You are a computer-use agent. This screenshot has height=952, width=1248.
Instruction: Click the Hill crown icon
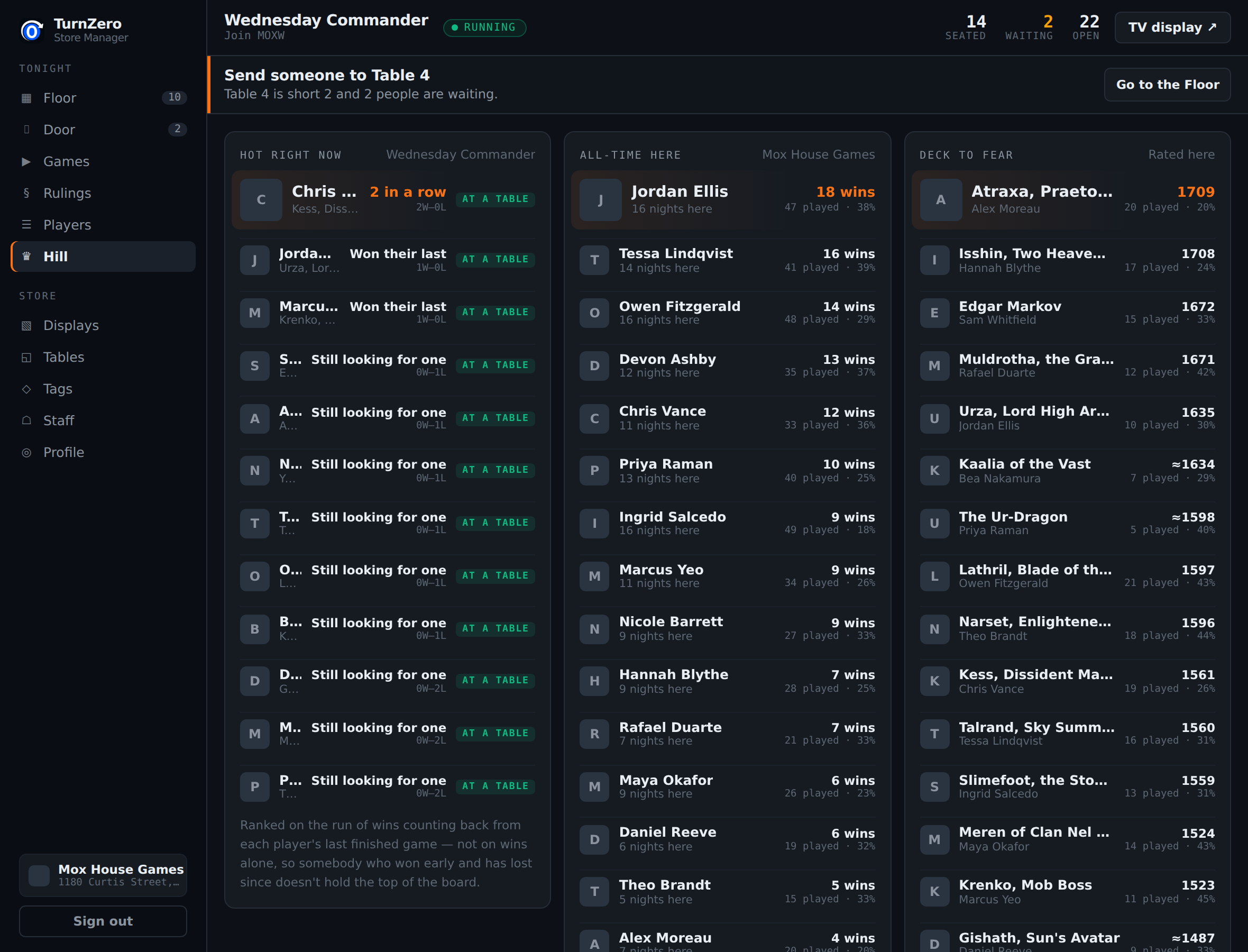pyautogui.click(x=26, y=257)
